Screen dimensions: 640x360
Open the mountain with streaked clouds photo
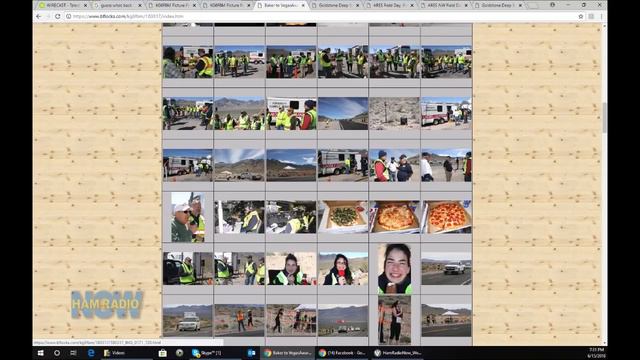point(239,165)
